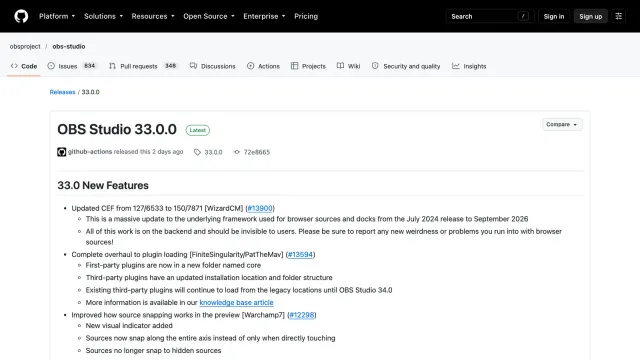Open the appearance settings icon
The image size is (640, 360).
(x=618, y=16)
